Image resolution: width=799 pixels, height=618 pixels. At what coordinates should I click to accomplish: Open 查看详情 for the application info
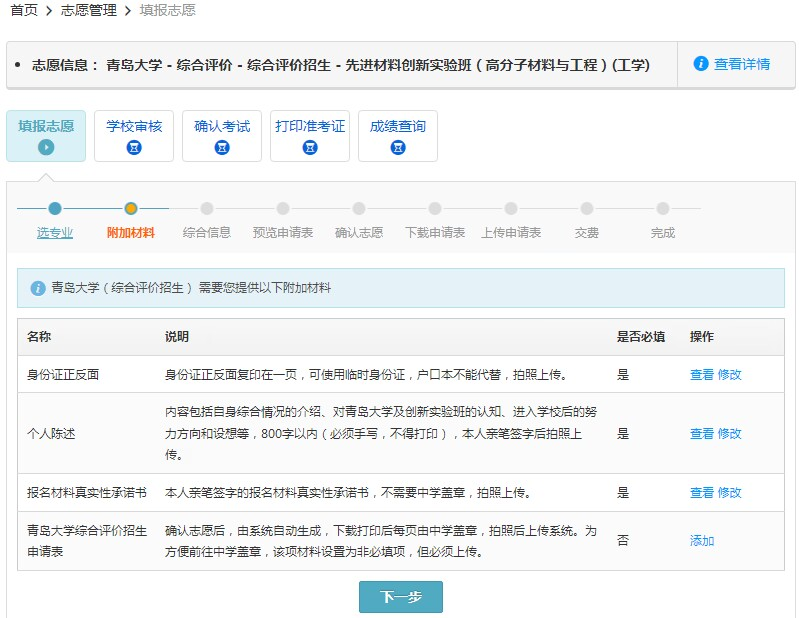741,64
